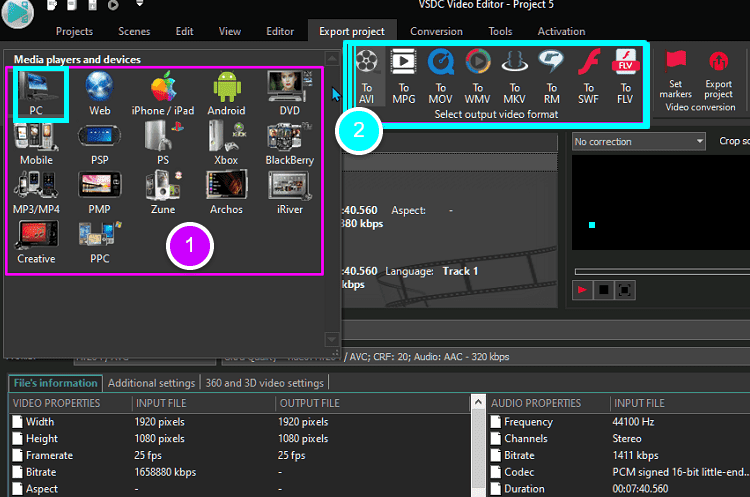Click the preview seek slider
The image size is (750, 497).
pos(662,272)
